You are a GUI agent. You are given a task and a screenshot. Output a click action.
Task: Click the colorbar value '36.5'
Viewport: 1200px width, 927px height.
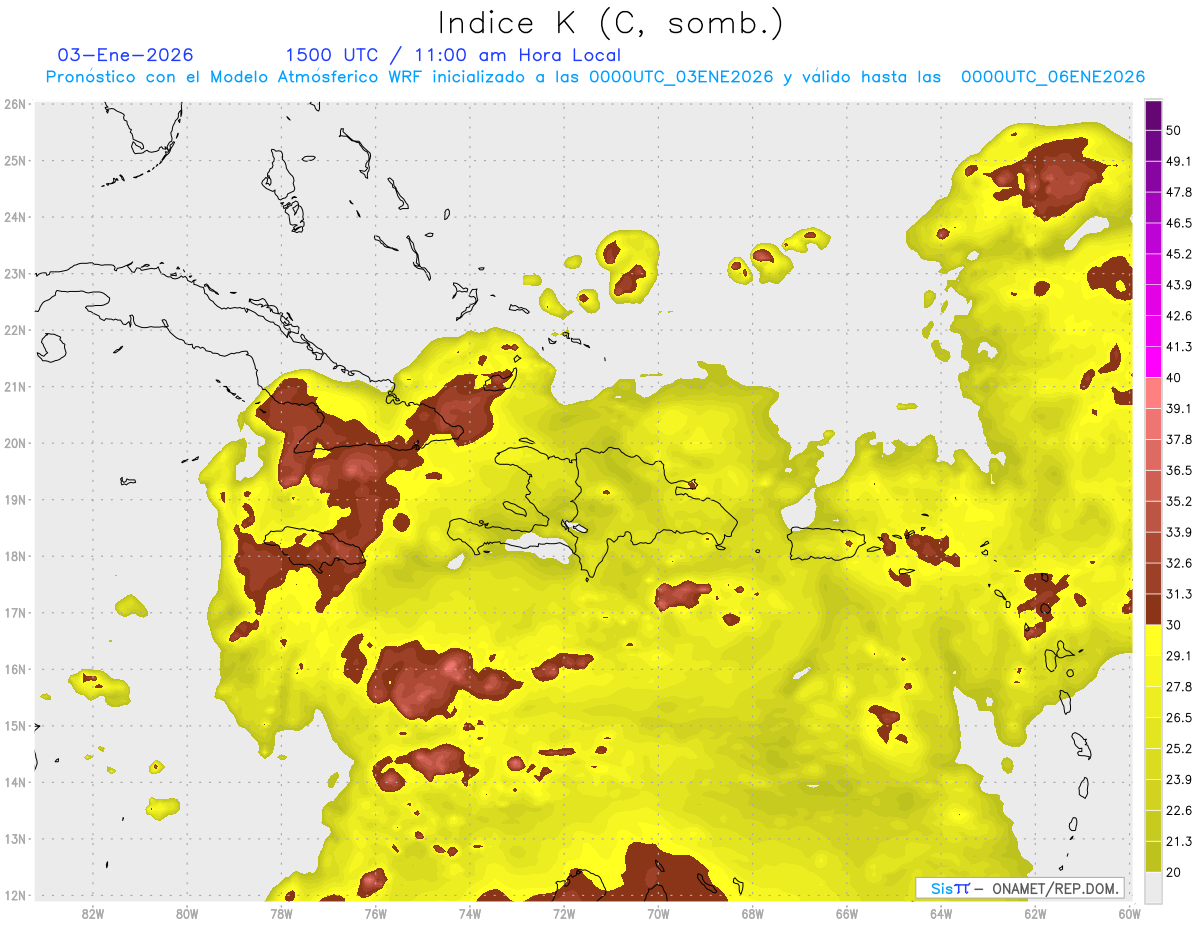point(1178,470)
